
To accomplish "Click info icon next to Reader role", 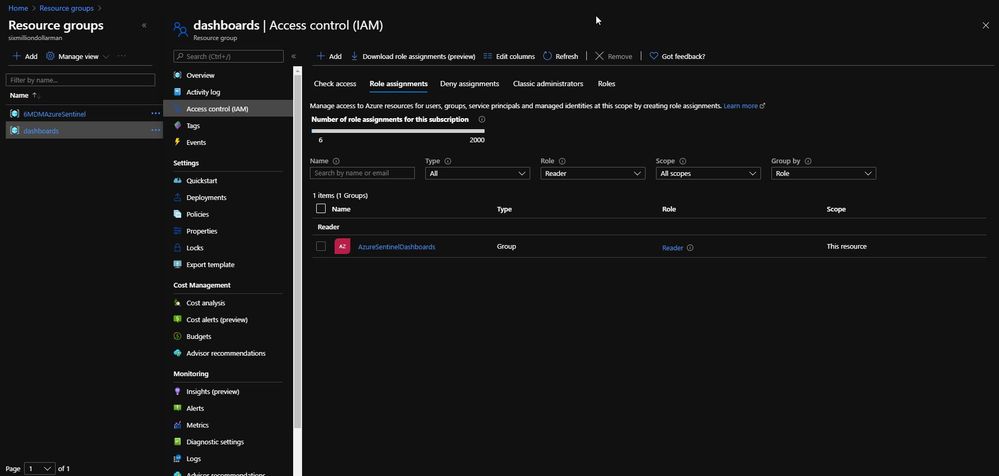I will pyautogui.click(x=690, y=248).
